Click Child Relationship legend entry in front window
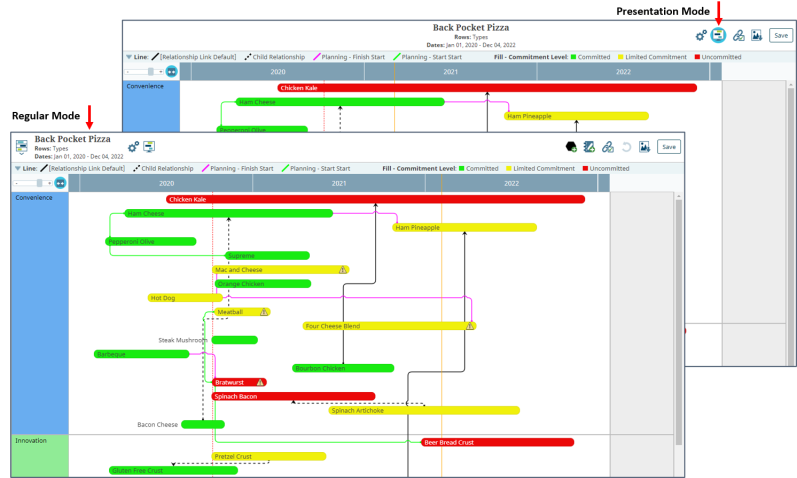 click(163, 168)
